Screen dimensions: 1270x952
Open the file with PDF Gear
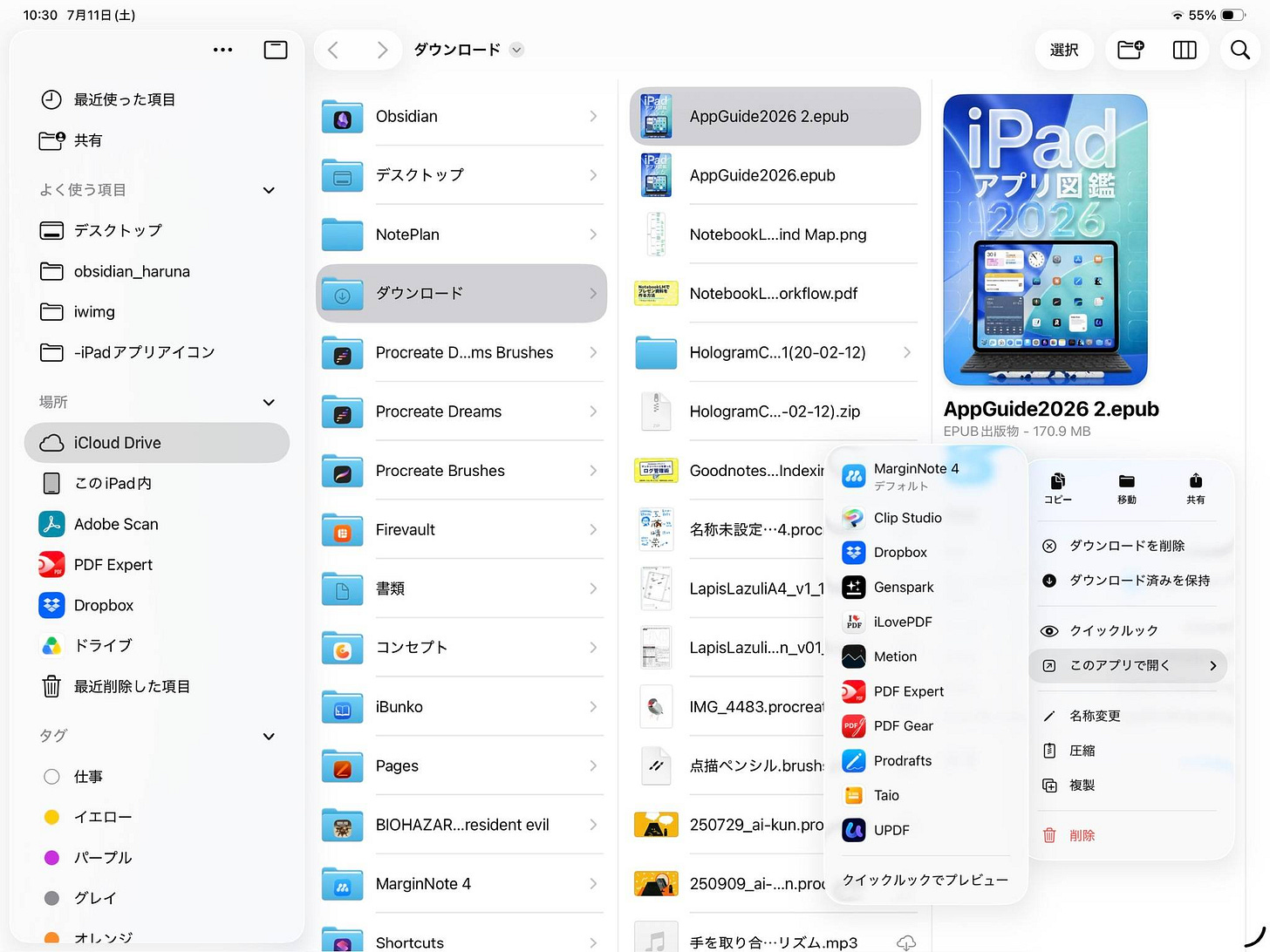coord(925,726)
